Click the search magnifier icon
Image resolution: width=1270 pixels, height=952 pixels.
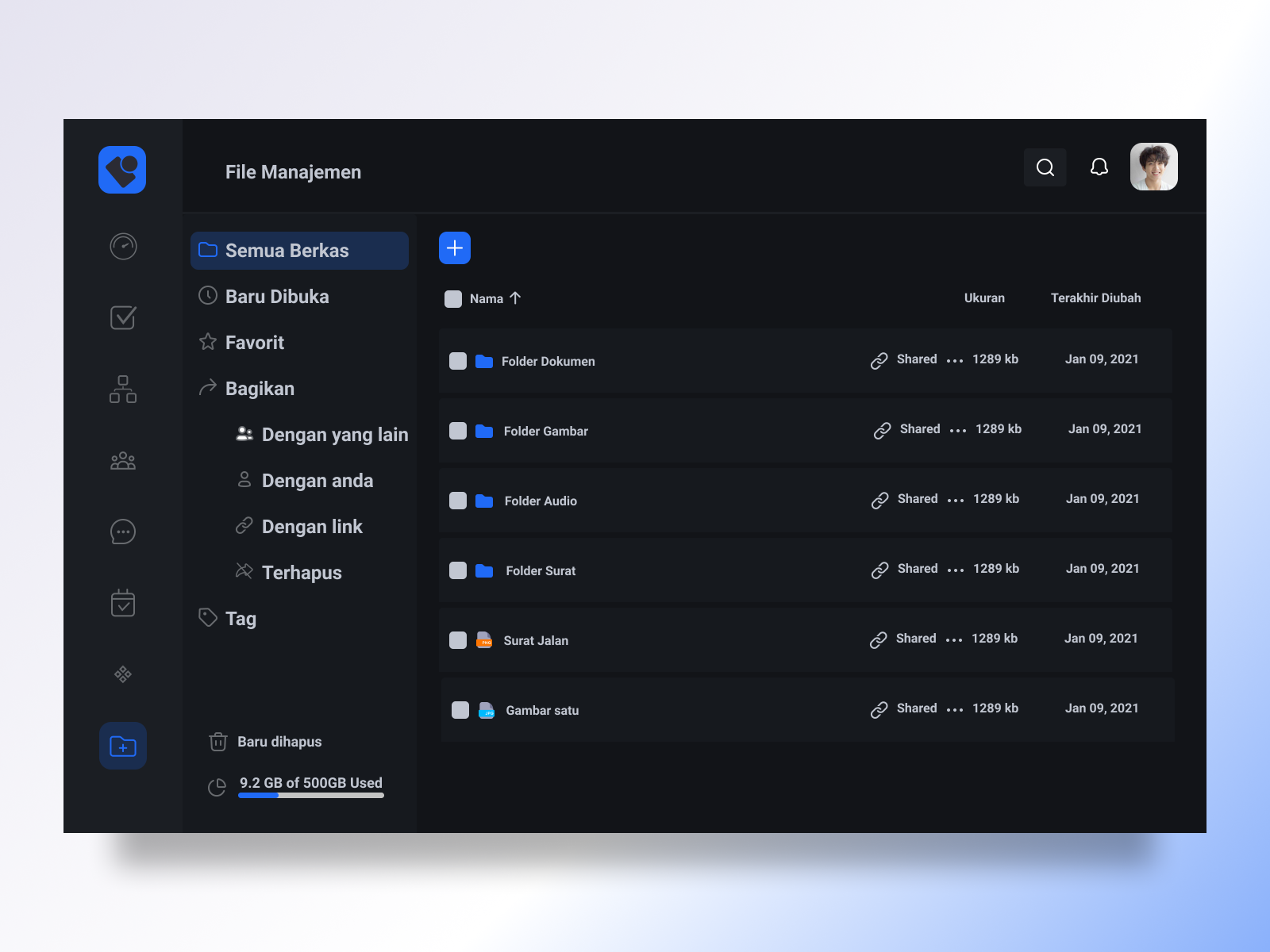point(1045,167)
